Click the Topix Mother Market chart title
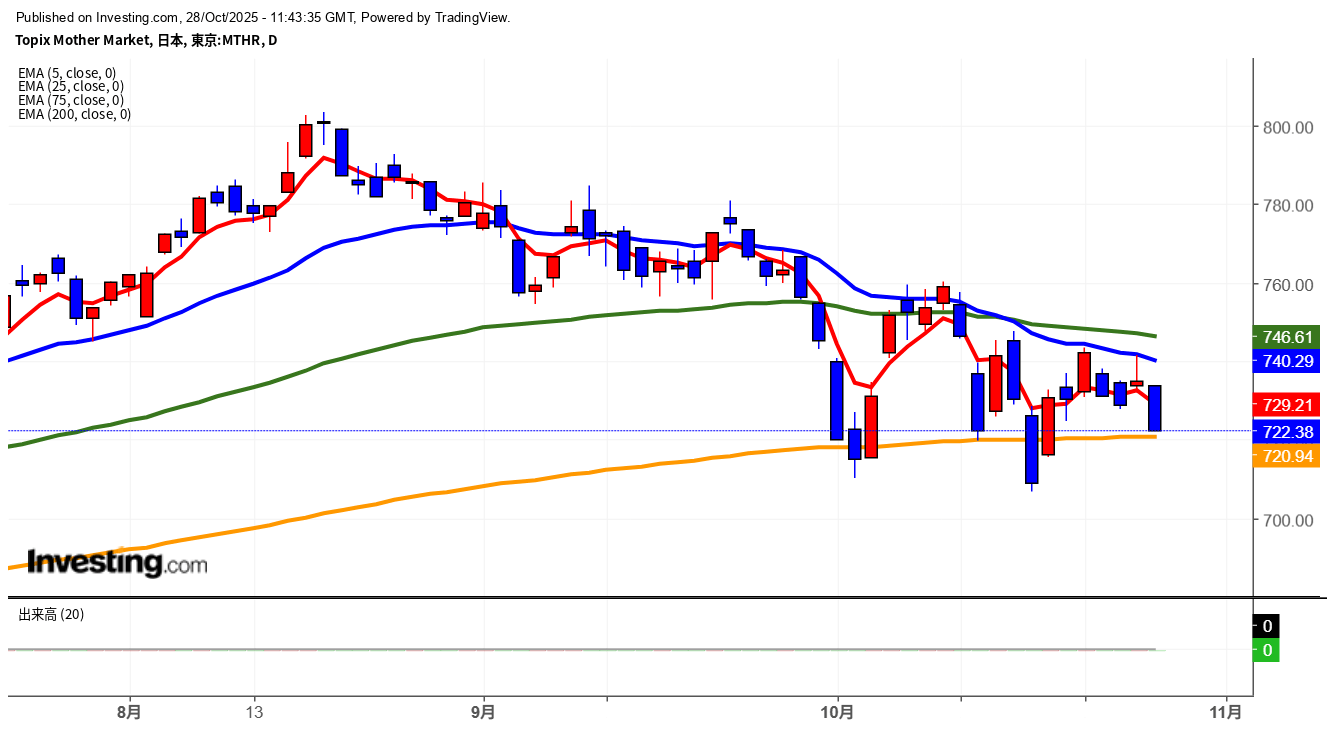 146,40
